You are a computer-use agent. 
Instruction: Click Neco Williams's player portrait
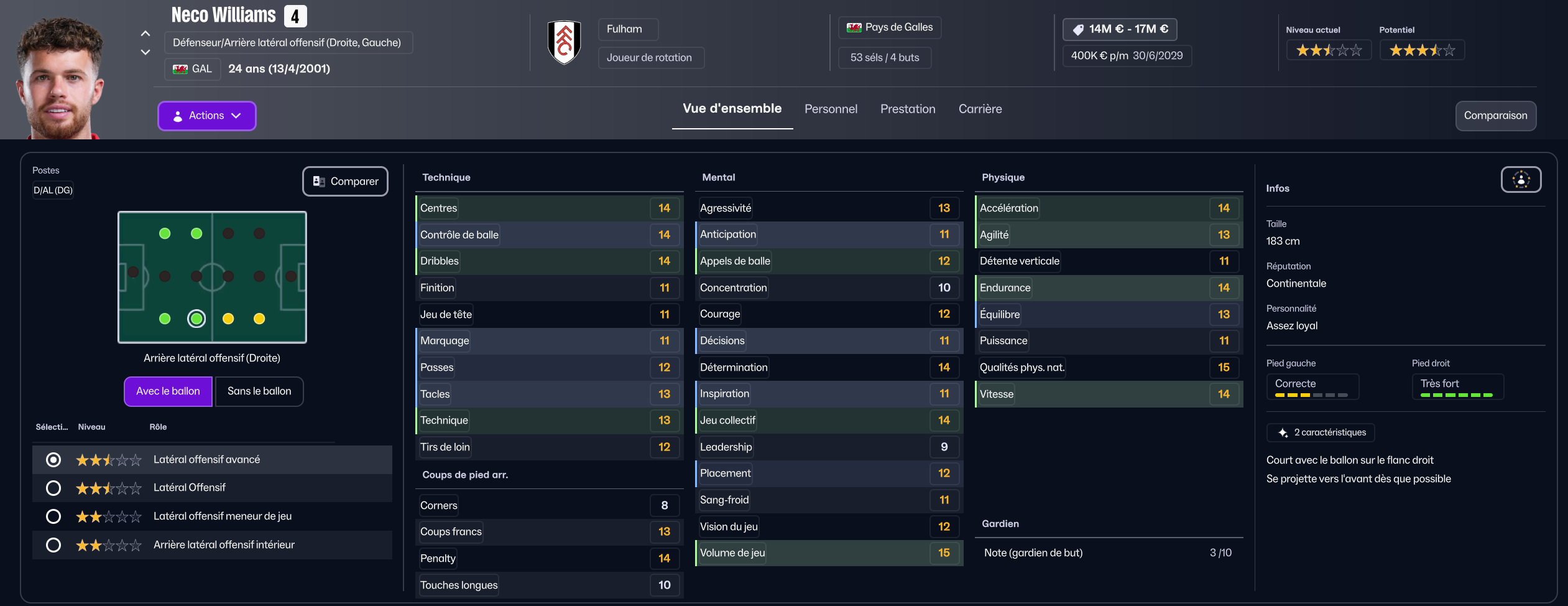60,78
